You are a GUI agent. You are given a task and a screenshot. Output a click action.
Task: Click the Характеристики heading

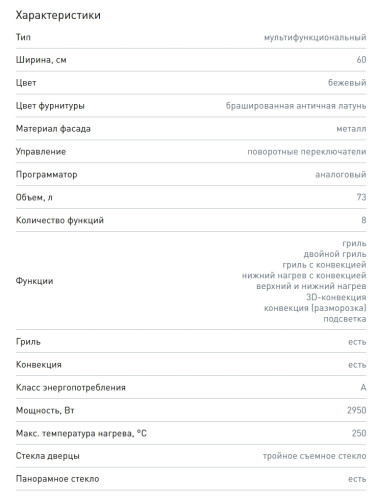[x=58, y=15]
